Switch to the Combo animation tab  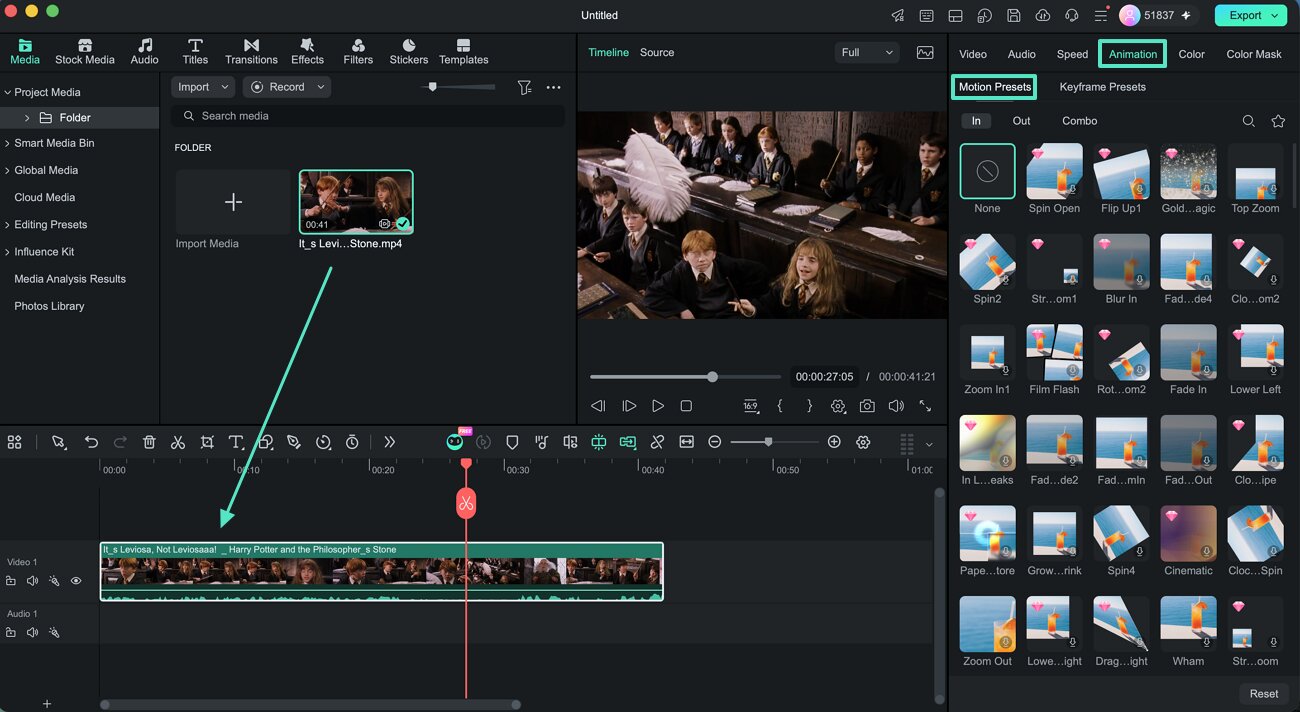[x=1079, y=121]
